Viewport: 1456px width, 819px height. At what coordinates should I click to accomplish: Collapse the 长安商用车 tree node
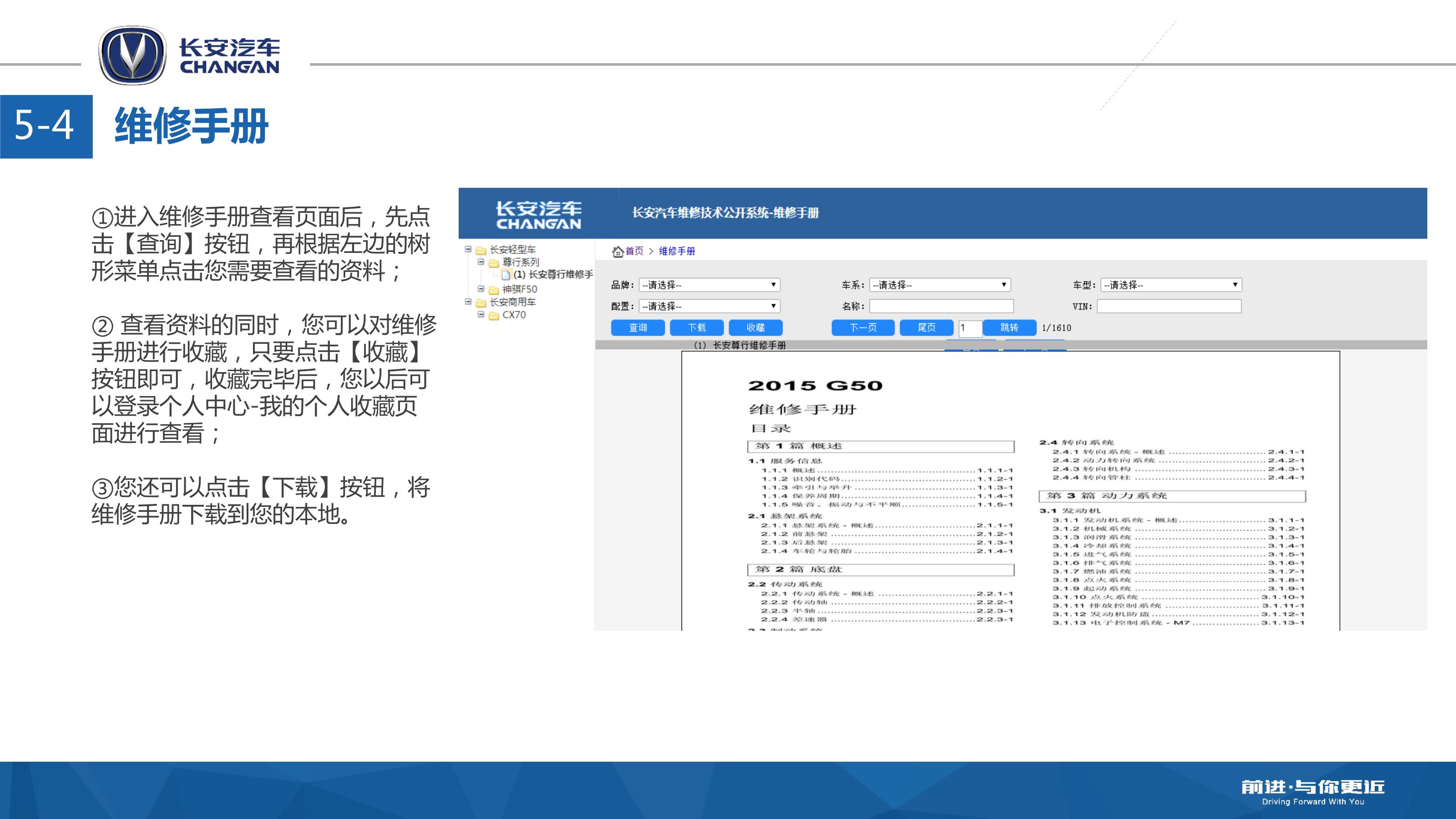tap(468, 301)
